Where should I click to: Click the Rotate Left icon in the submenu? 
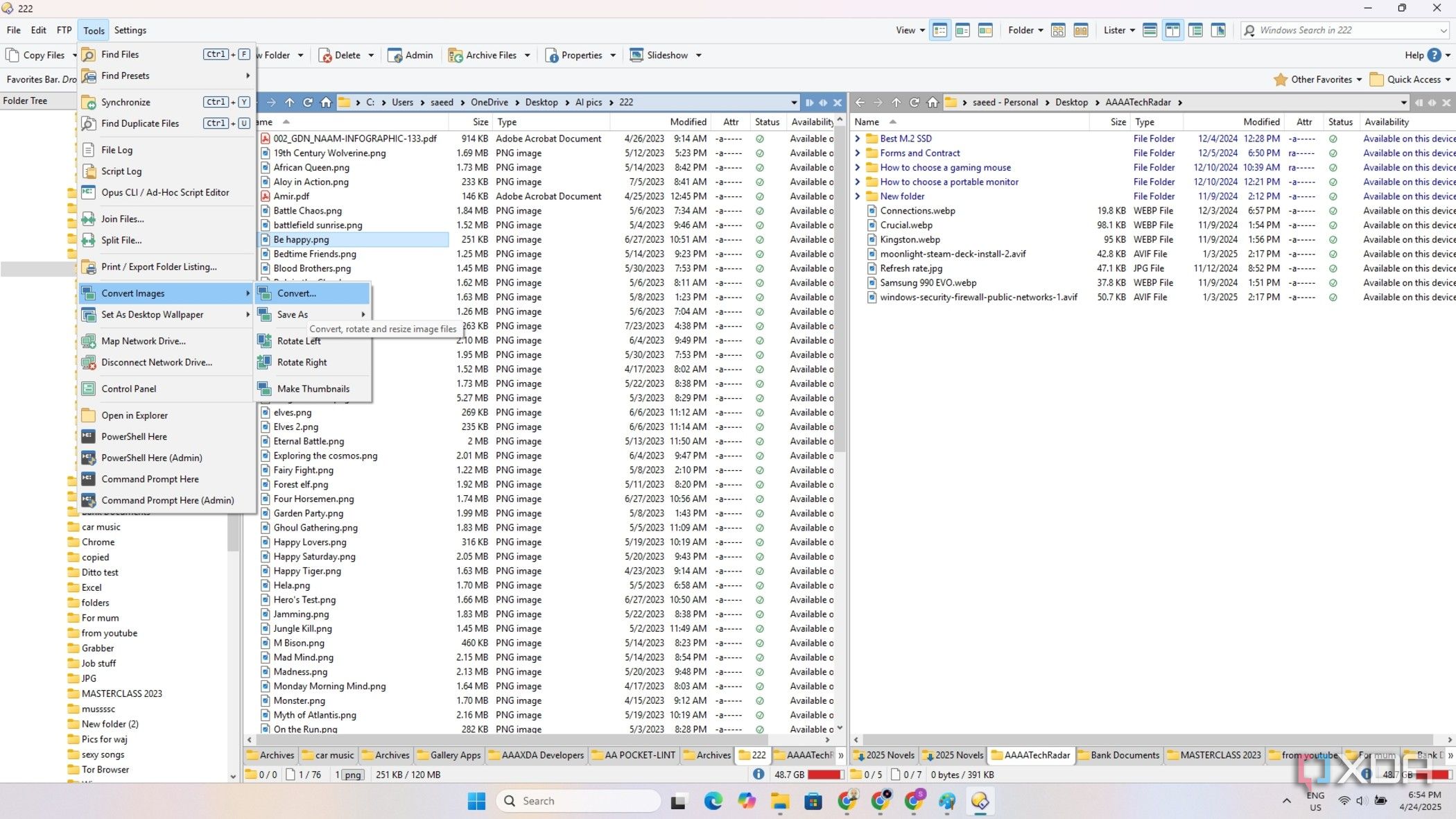pos(264,341)
